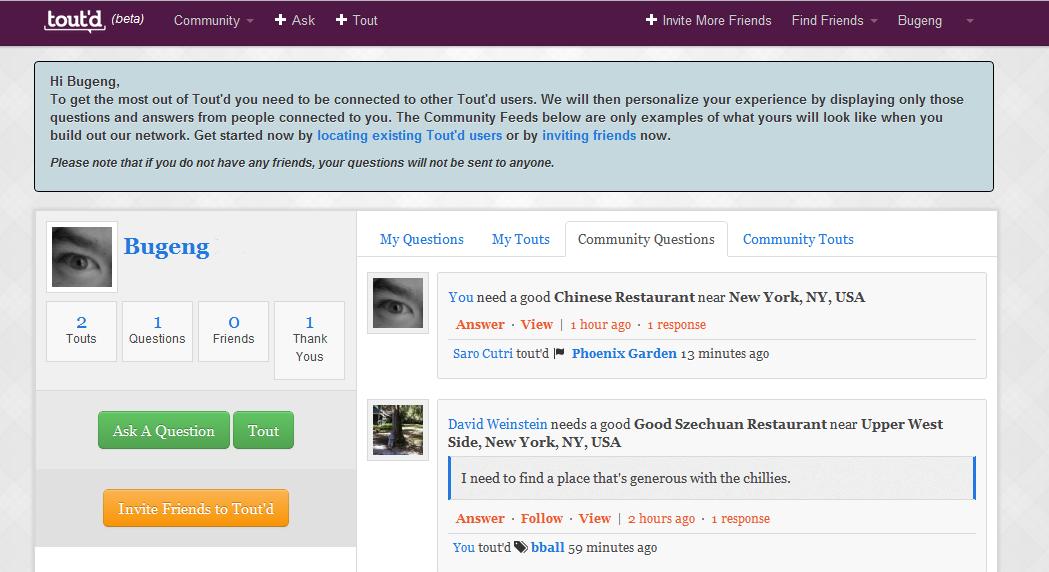This screenshot has height=572, width=1049.
Task: Click the Ask A Question green button
Action: point(164,430)
